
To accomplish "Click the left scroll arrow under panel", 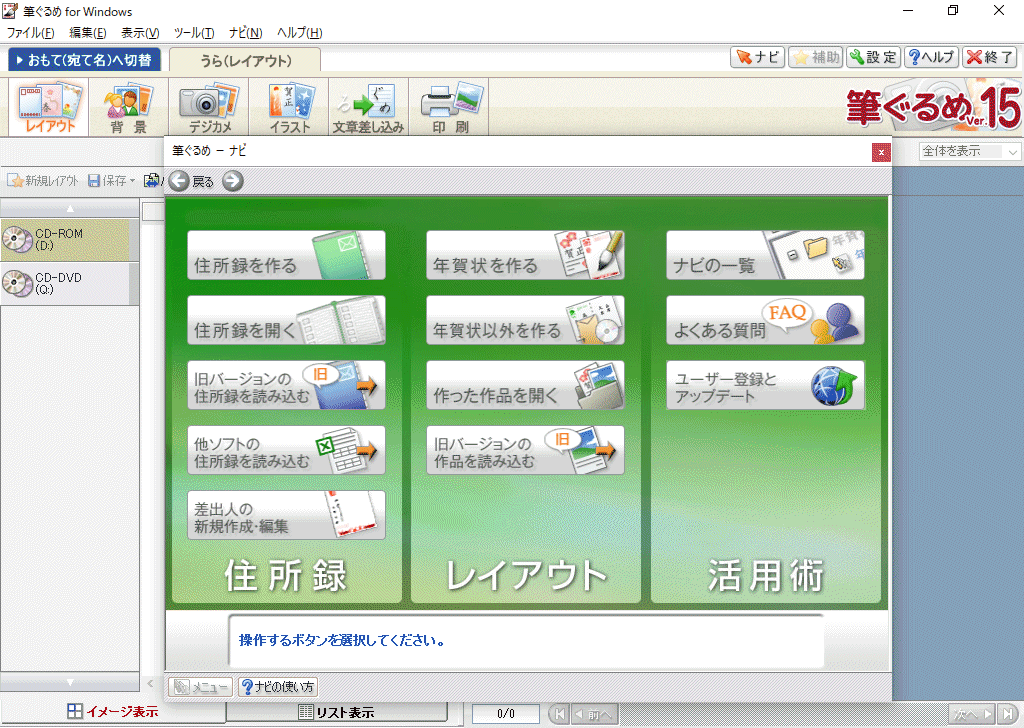I will [150, 684].
